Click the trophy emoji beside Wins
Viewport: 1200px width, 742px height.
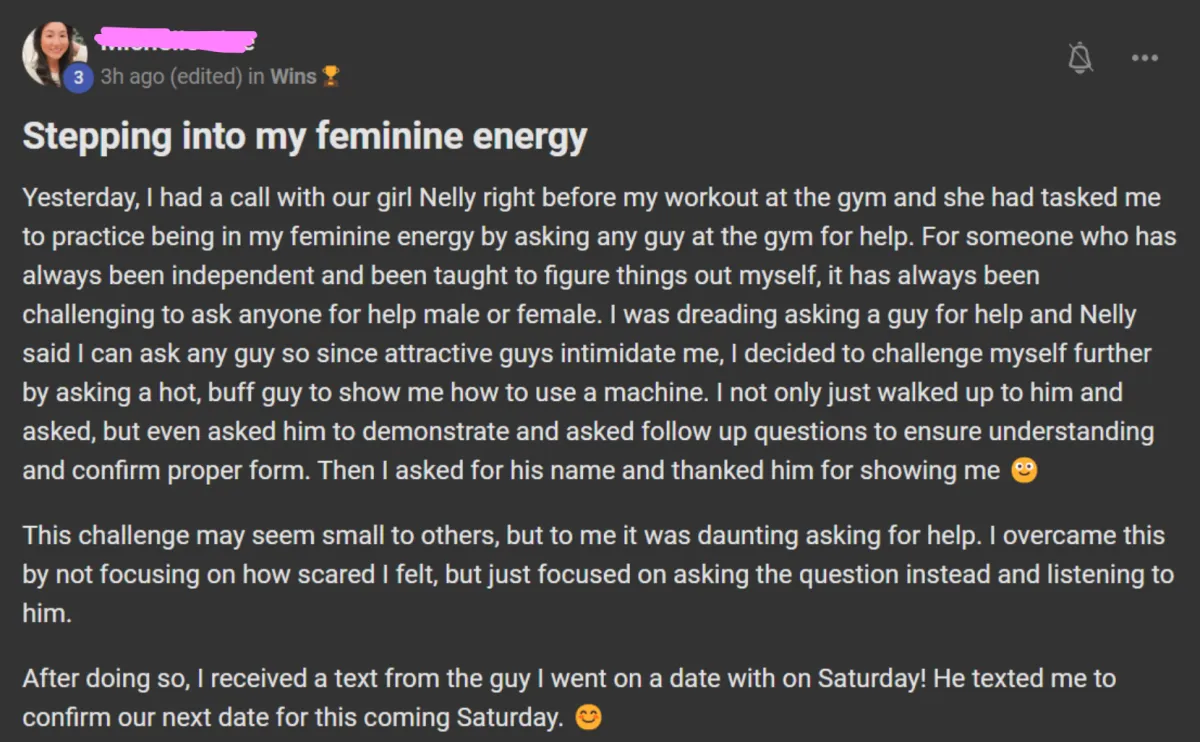[331, 77]
